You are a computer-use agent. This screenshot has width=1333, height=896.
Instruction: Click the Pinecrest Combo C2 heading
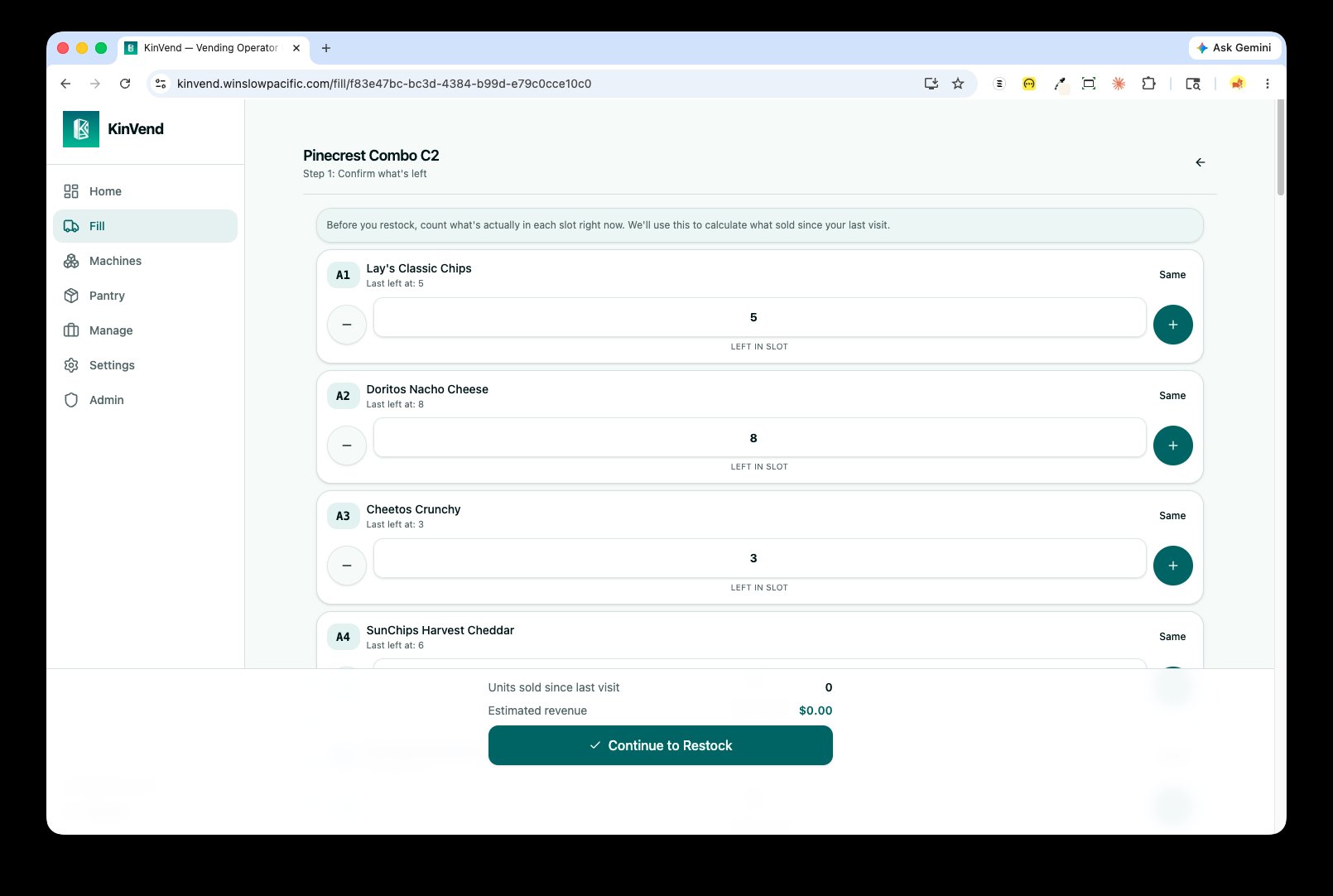(371, 156)
